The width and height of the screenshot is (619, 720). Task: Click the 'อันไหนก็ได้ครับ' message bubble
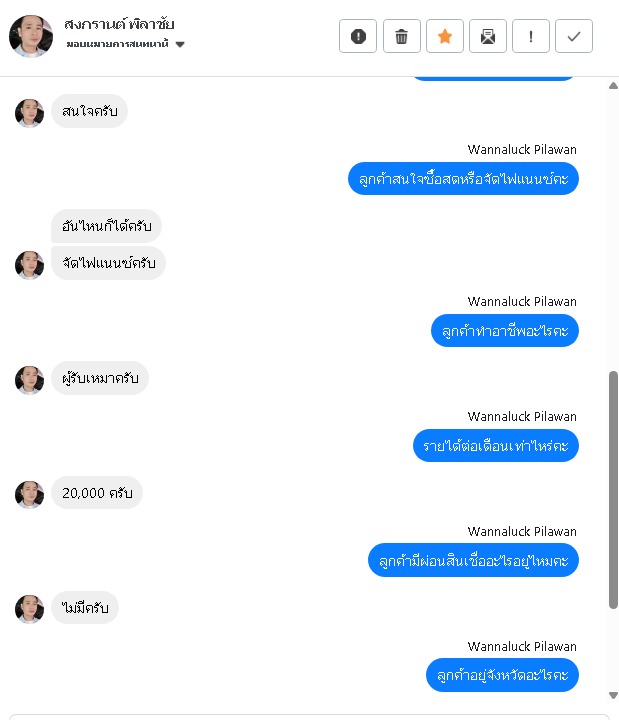pos(107,226)
